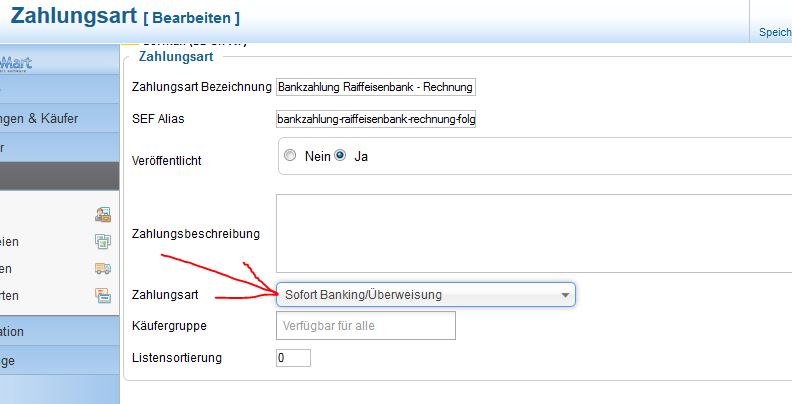
Task: Focus the Zahlungsbeschreibung text area
Action: pos(530,233)
